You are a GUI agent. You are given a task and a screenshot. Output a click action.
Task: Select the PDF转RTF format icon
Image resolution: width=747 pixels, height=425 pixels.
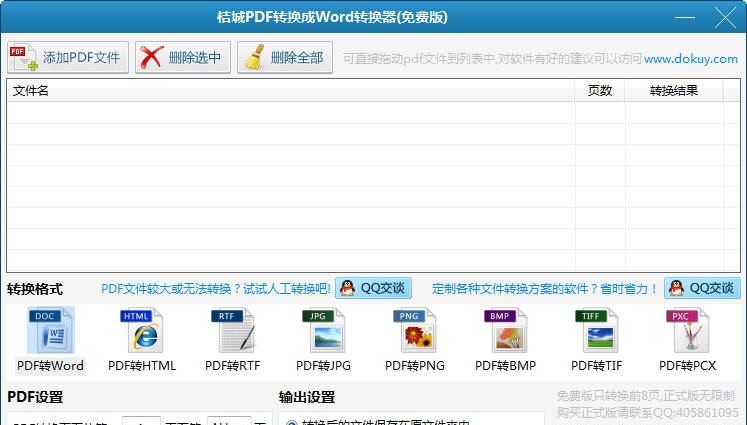pos(233,340)
